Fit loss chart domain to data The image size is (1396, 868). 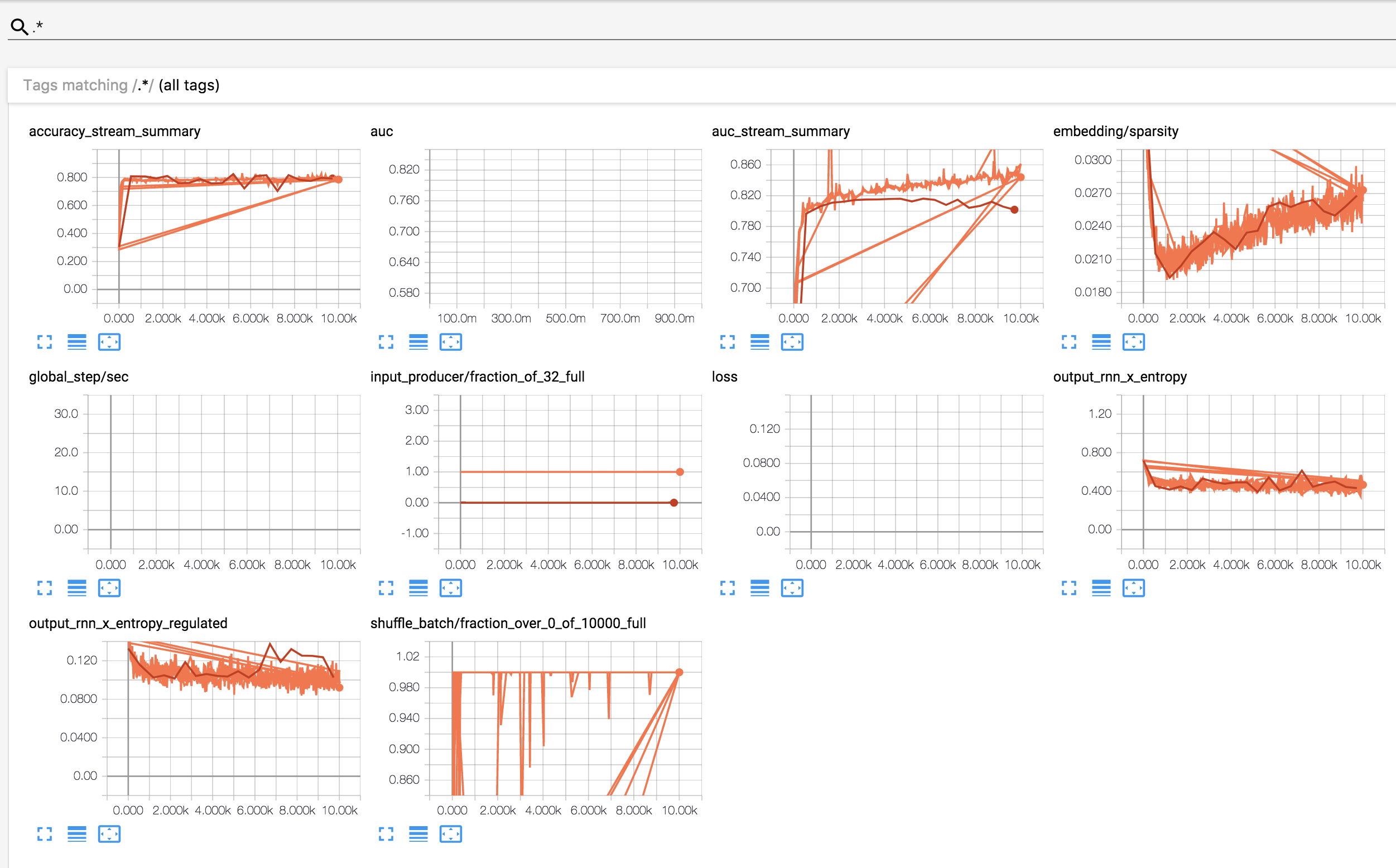[x=792, y=588]
